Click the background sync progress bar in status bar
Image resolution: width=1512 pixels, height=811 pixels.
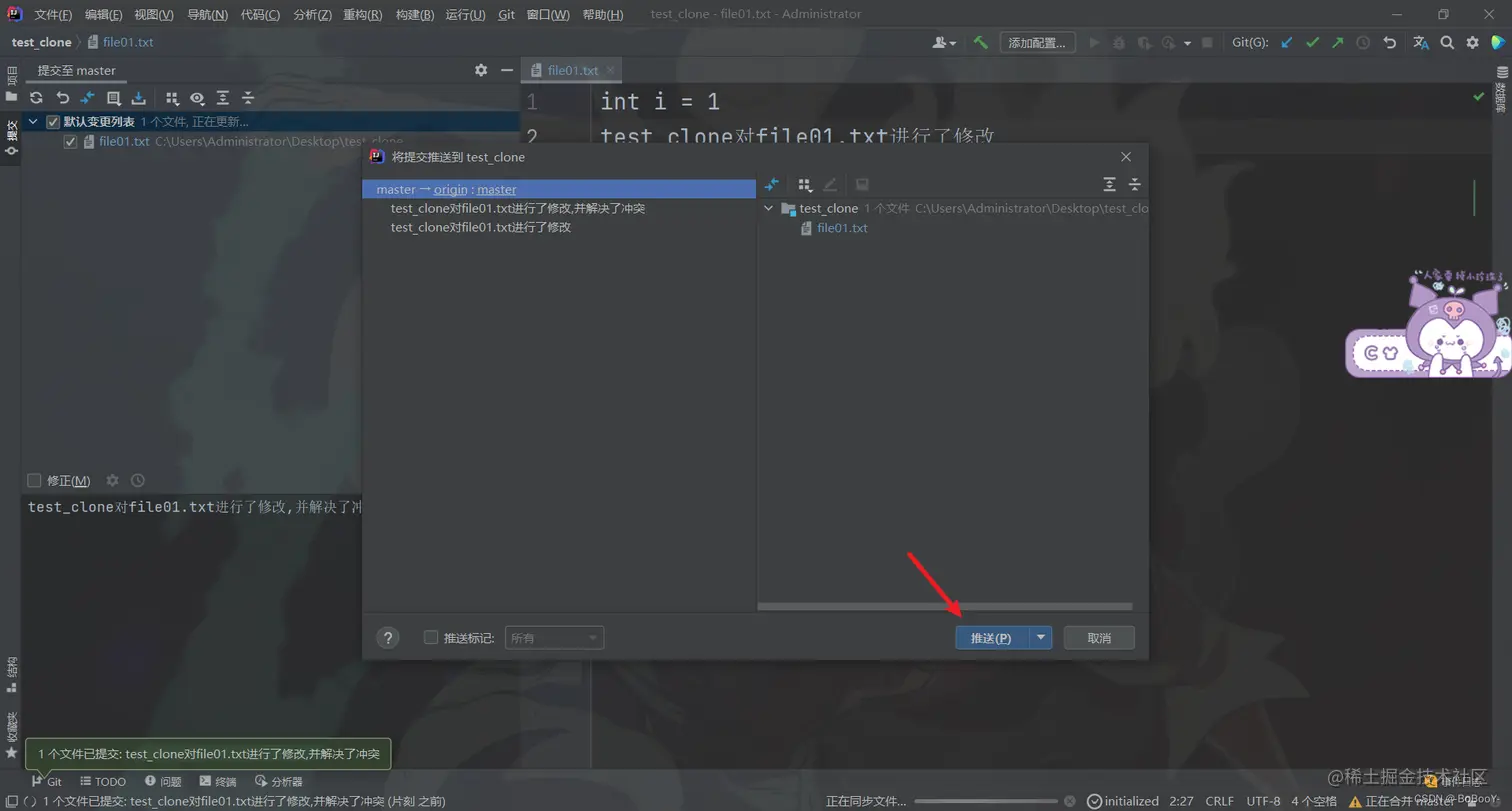coord(986,801)
